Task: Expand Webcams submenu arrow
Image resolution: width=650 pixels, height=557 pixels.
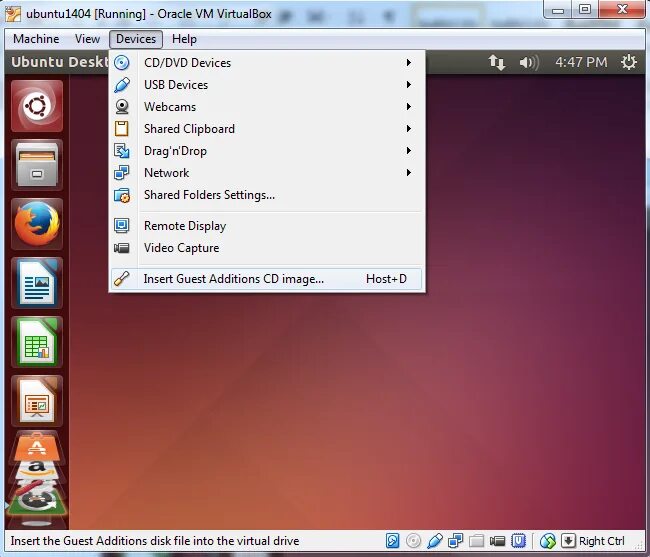Action: (x=409, y=107)
